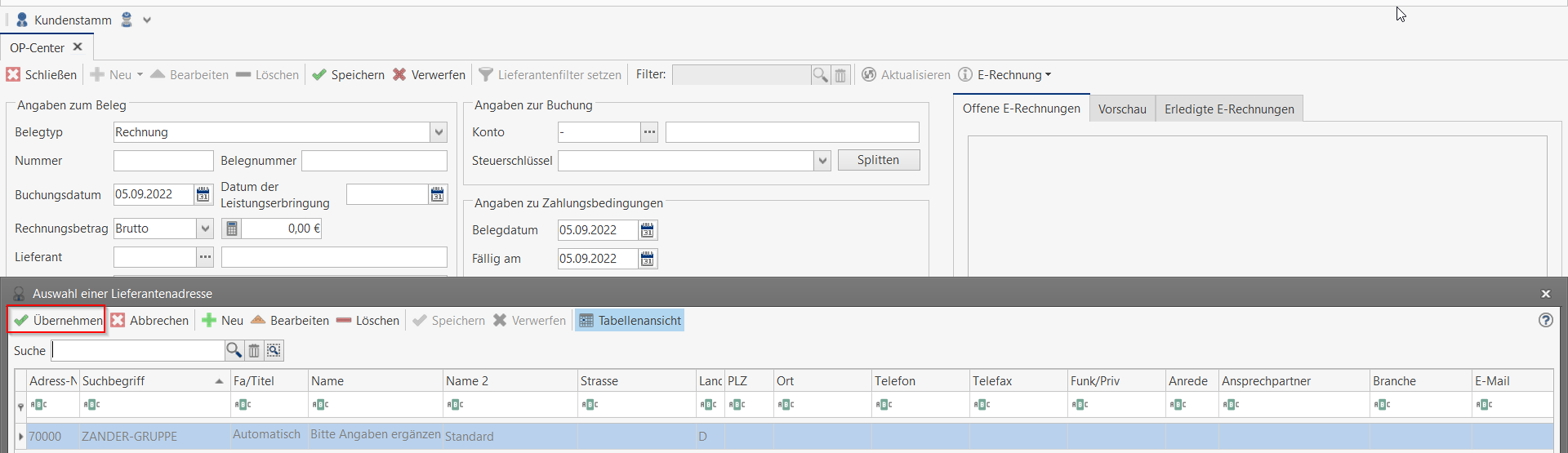
Task: Switch to the Vorschau tab
Action: [1122, 109]
